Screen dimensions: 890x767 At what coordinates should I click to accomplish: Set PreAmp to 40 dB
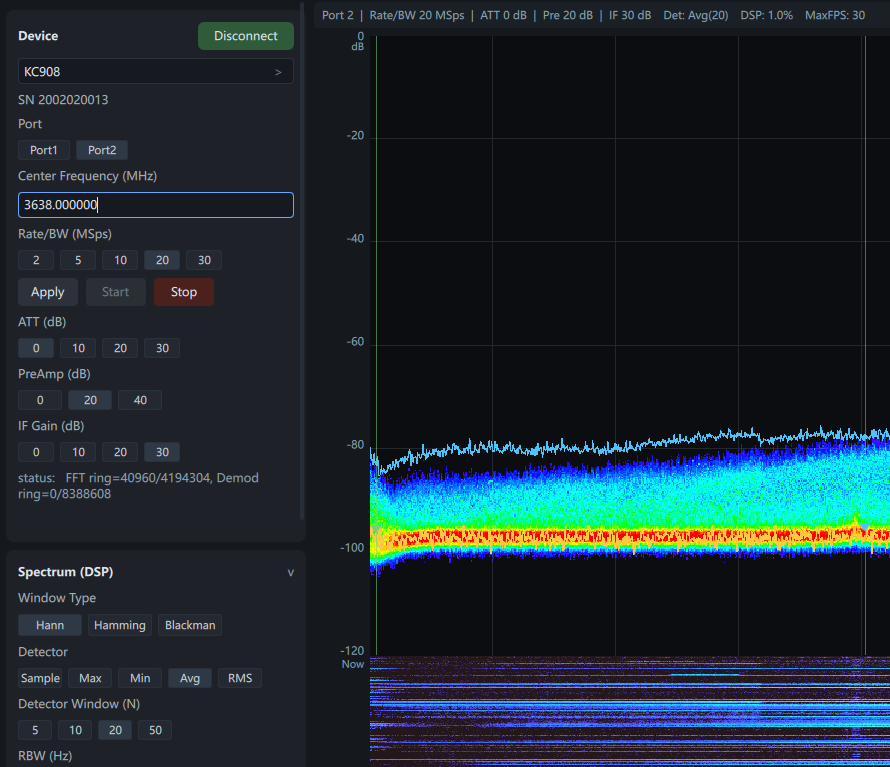coord(139,399)
